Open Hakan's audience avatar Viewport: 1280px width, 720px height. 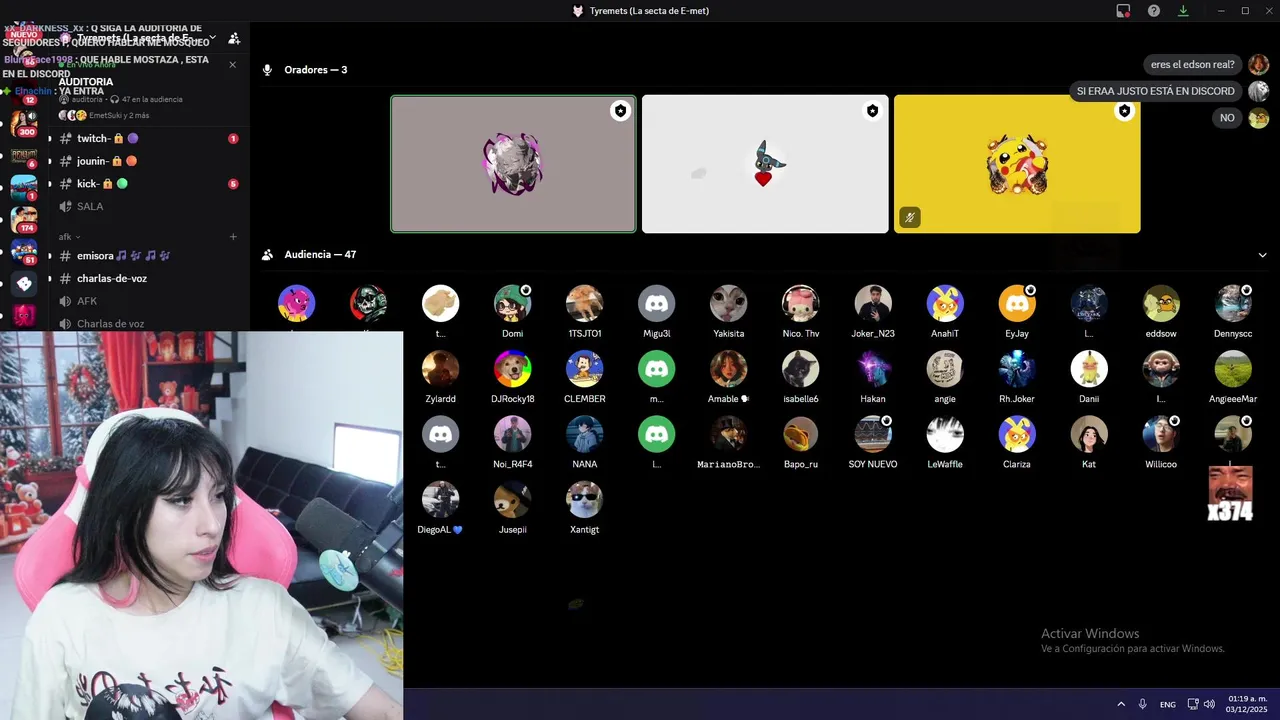click(872, 369)
